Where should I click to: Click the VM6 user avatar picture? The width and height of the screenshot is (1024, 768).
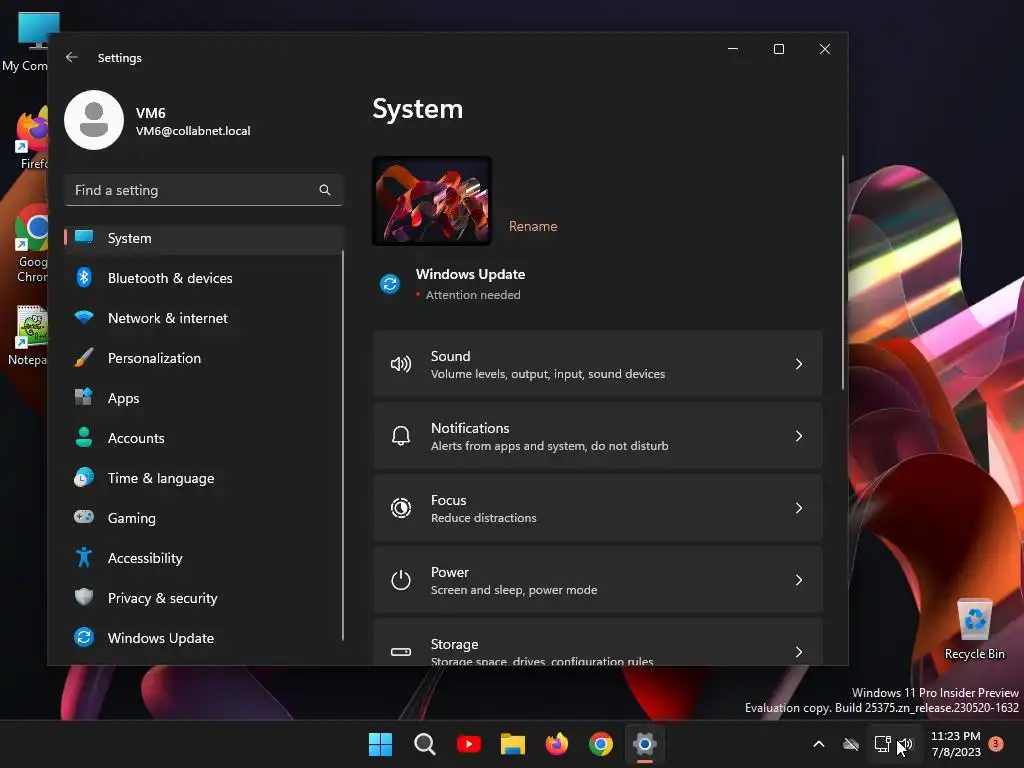(x=94, y=120)
